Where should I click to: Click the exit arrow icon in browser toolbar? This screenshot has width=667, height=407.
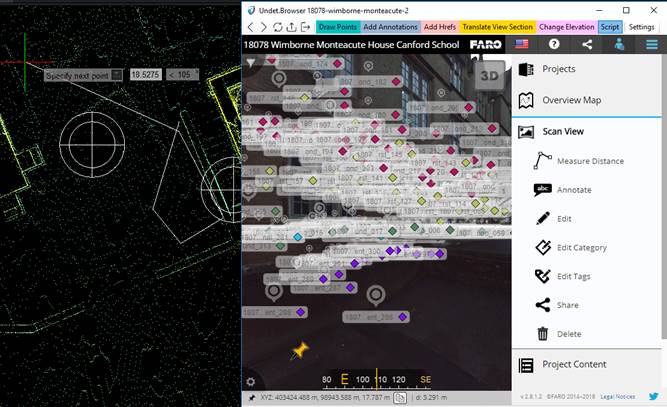pyautogui.click(x=305, y=27)
